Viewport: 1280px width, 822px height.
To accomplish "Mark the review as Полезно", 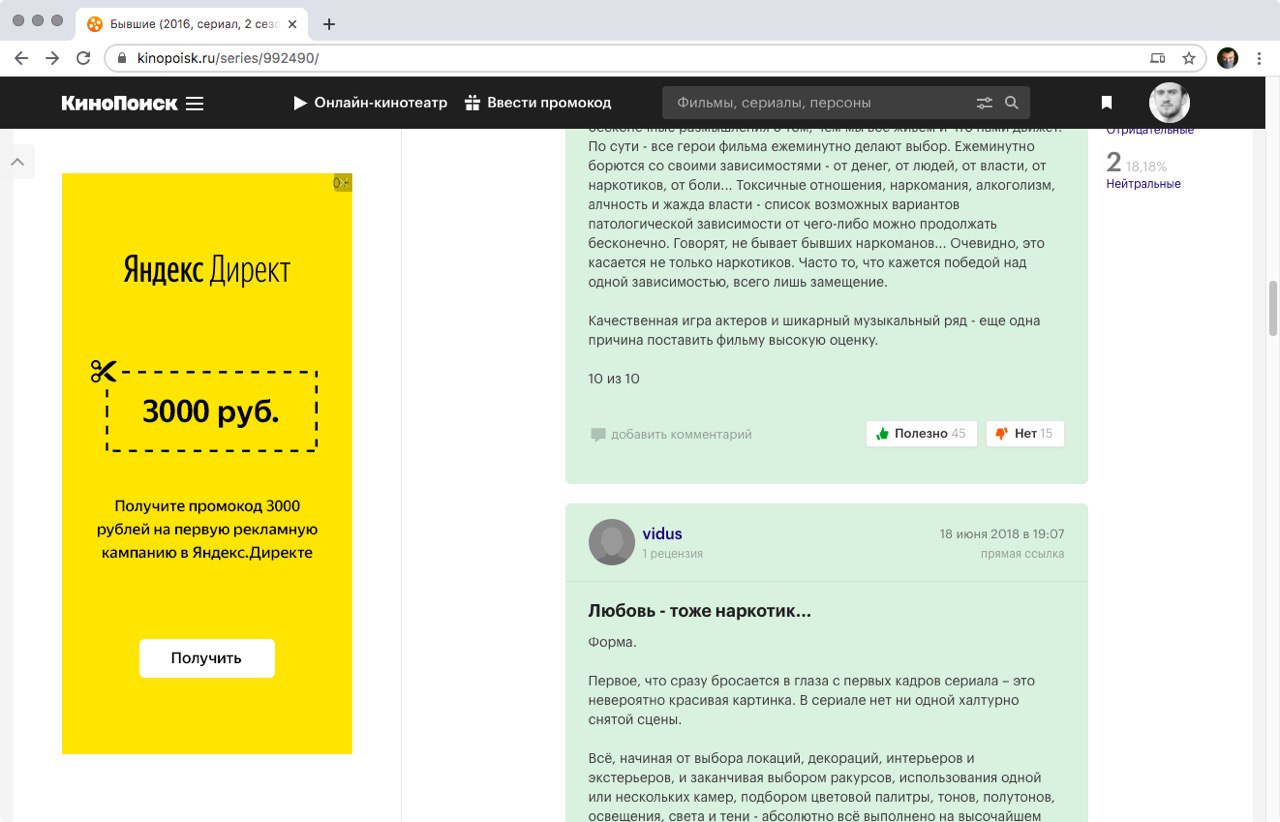I will 921,433.
